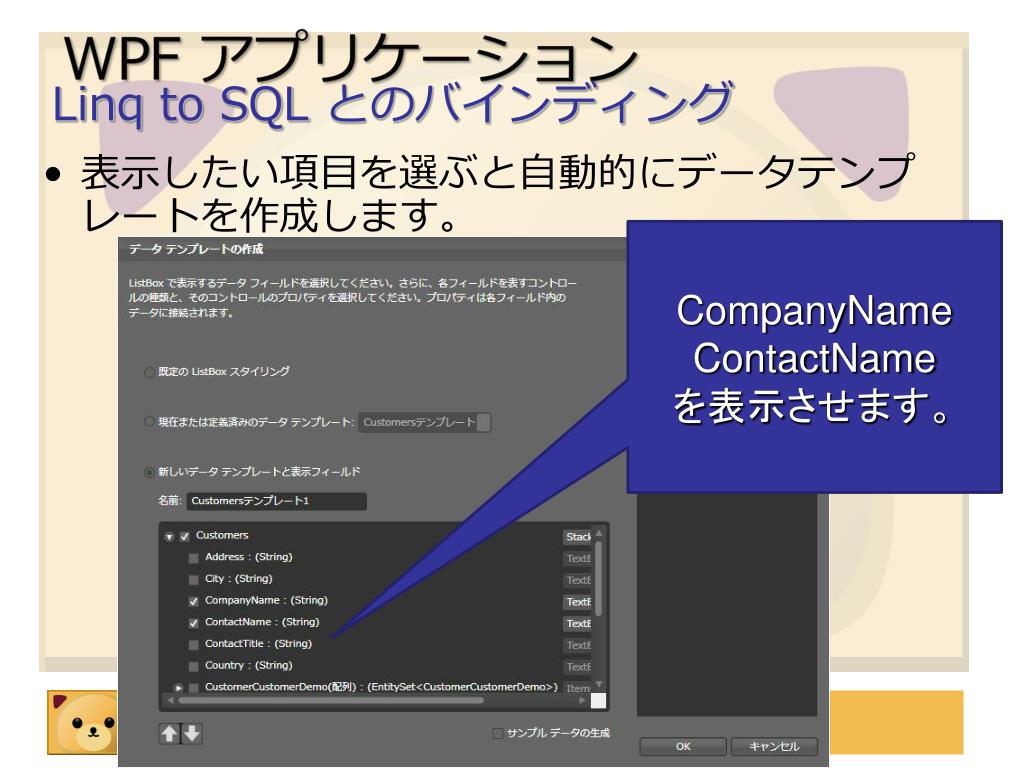Click the dog mascot image on slide
Screen dimensions: 1024x768
tap(83, 722)
